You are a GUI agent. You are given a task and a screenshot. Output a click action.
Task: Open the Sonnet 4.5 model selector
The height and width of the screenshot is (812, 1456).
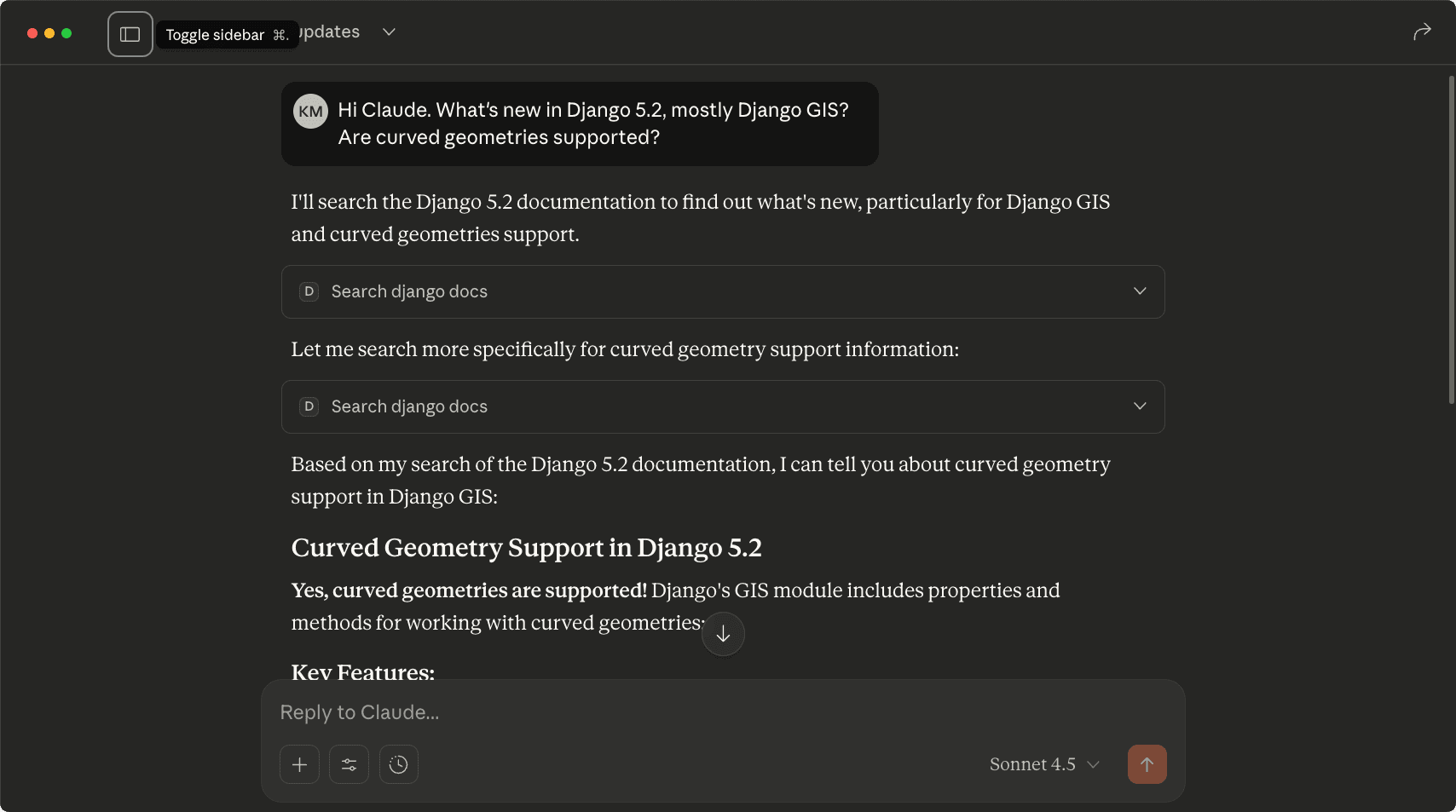click(x=1044, y=764)
